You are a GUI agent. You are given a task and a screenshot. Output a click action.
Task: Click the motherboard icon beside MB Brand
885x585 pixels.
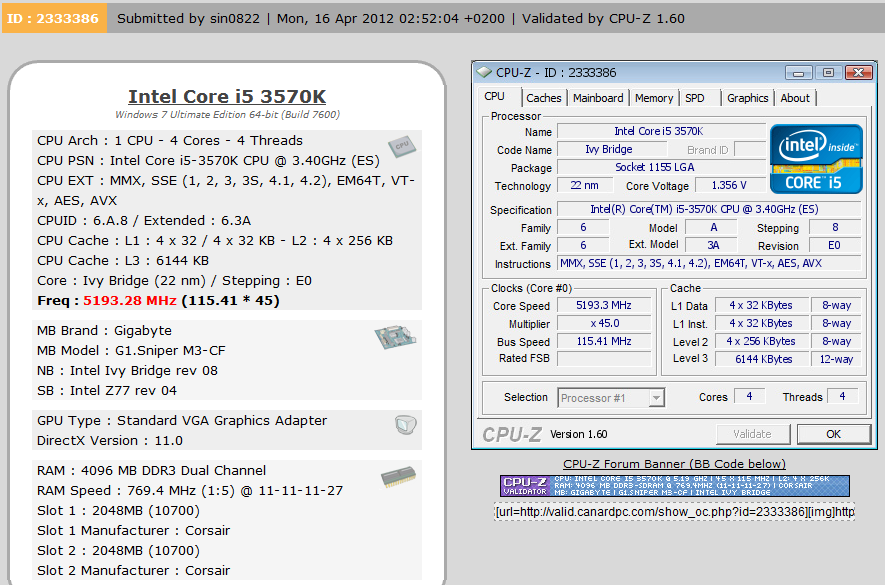395,337
